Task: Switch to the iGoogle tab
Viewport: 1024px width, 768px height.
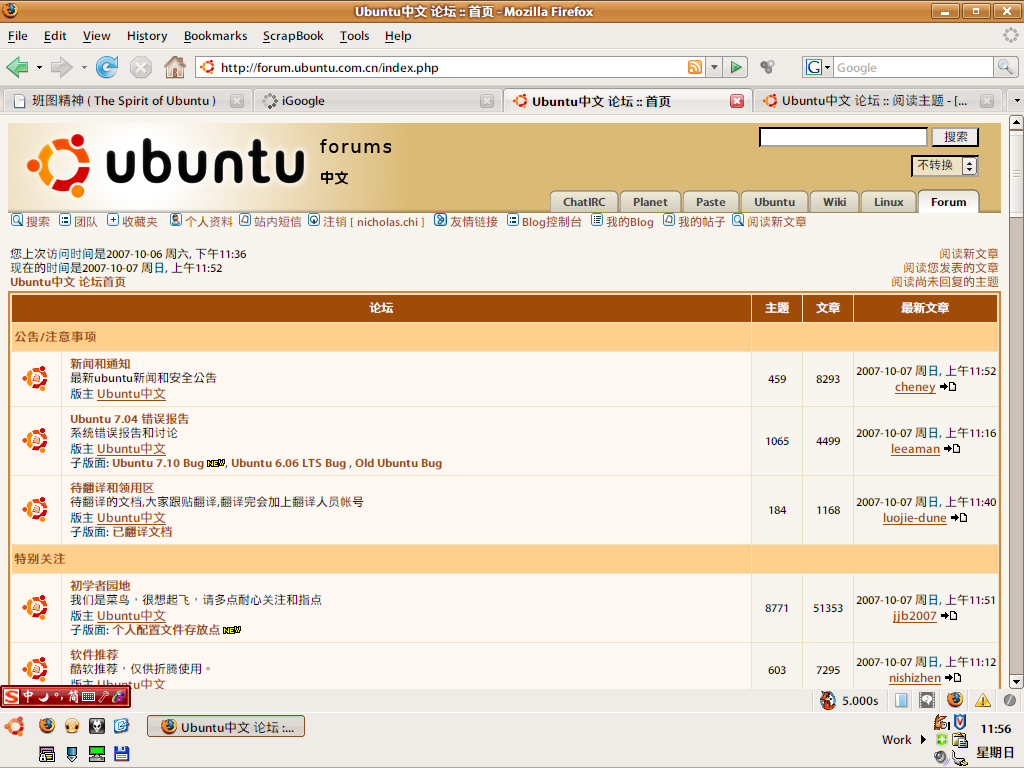Action: coord(377,101)
